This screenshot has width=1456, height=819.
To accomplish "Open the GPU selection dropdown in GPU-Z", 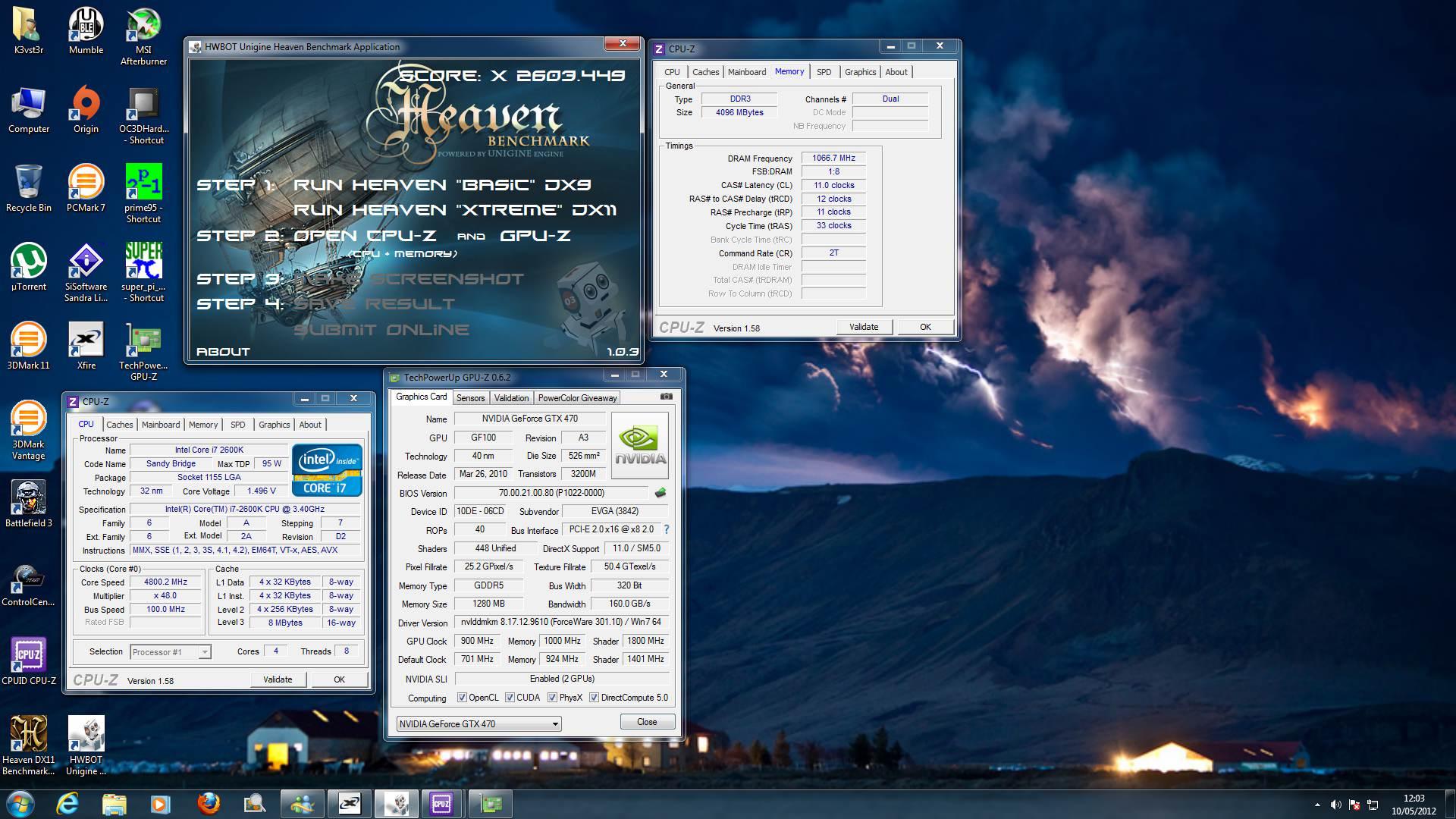I will [x=479, y=724].
